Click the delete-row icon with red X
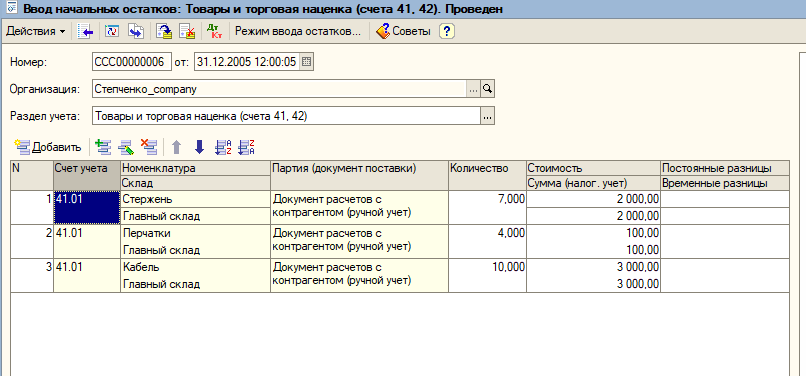The height and width of the screenshot is (376, 806). (x=149, y=148)
